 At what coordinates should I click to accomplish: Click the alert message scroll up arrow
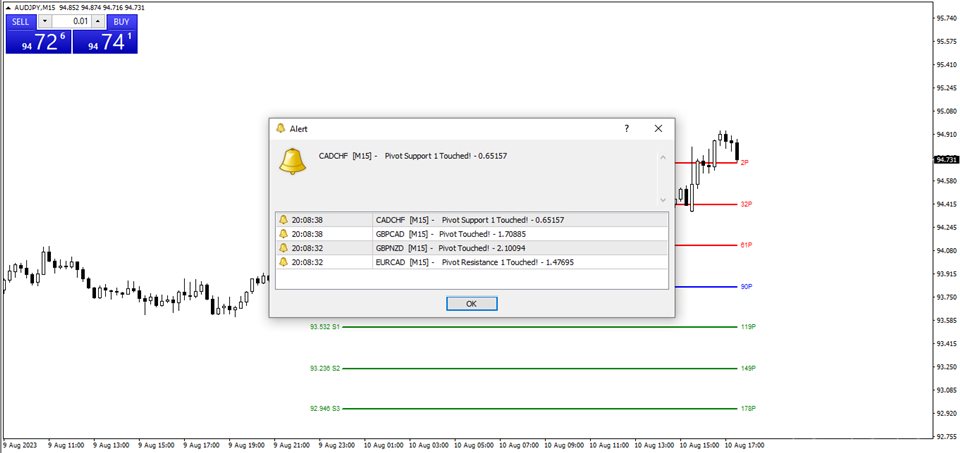pyautogui.click(x=662, y=157)
